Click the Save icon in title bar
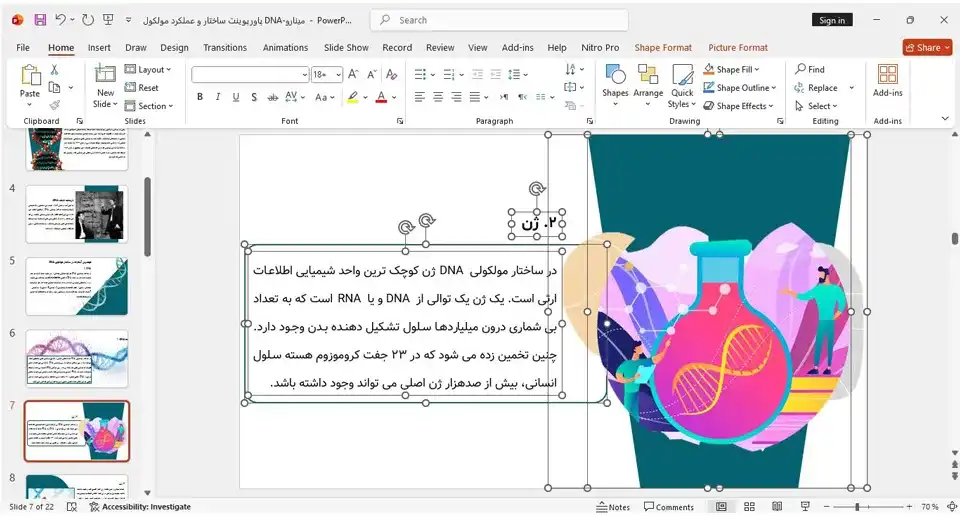Screen dimensions: 960x516 pos(40,20)
